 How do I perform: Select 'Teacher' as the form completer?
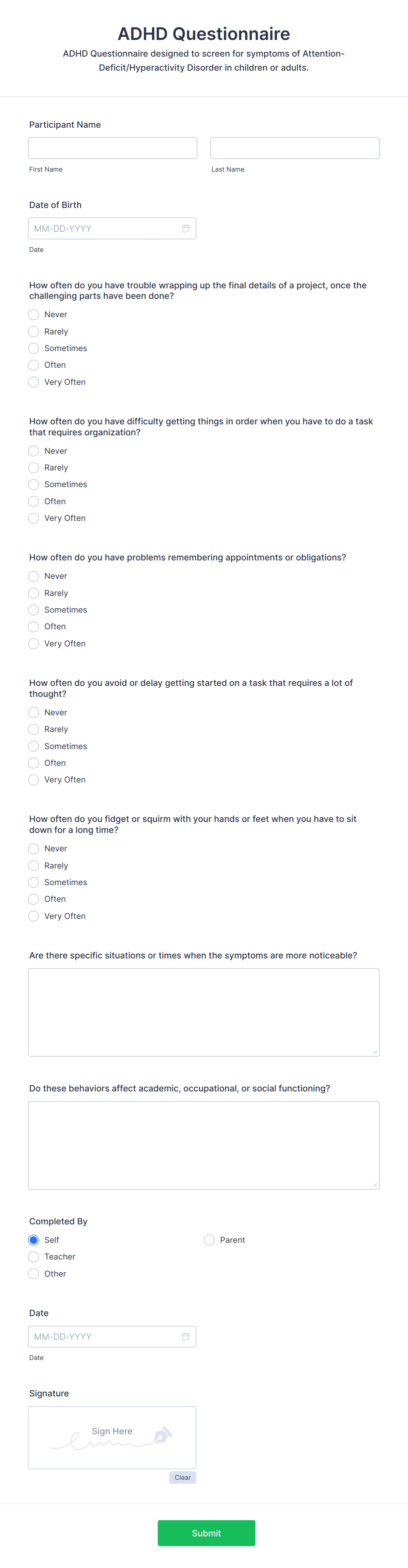point(33,1256)
